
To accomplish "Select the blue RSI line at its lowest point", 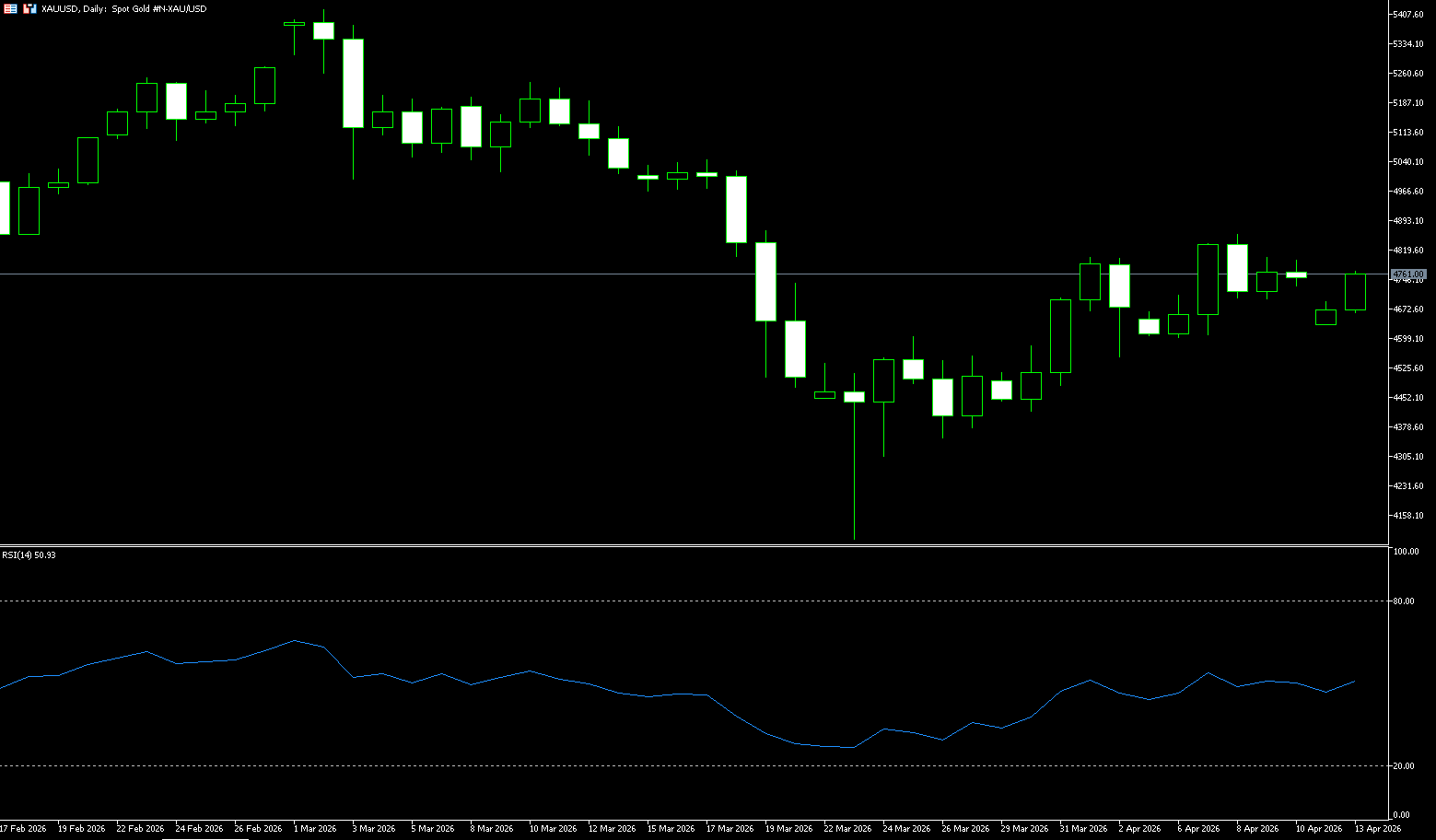I will point(853,747).
